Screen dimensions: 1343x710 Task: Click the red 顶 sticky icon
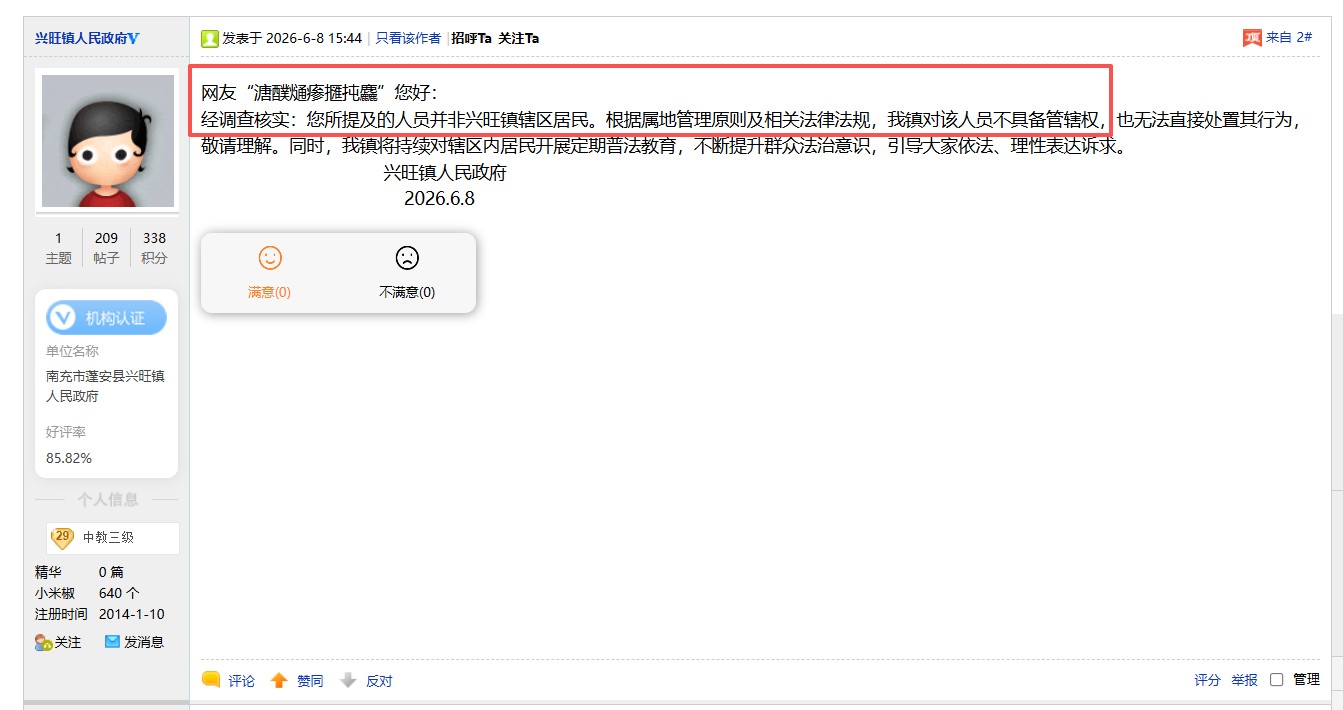pyautogui.click(x=1252, y=38)
